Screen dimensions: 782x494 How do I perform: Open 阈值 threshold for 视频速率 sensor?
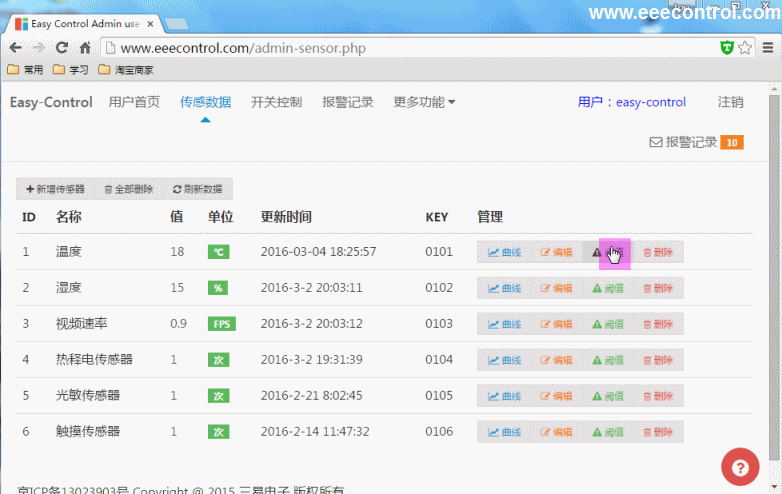coord(608,324)
